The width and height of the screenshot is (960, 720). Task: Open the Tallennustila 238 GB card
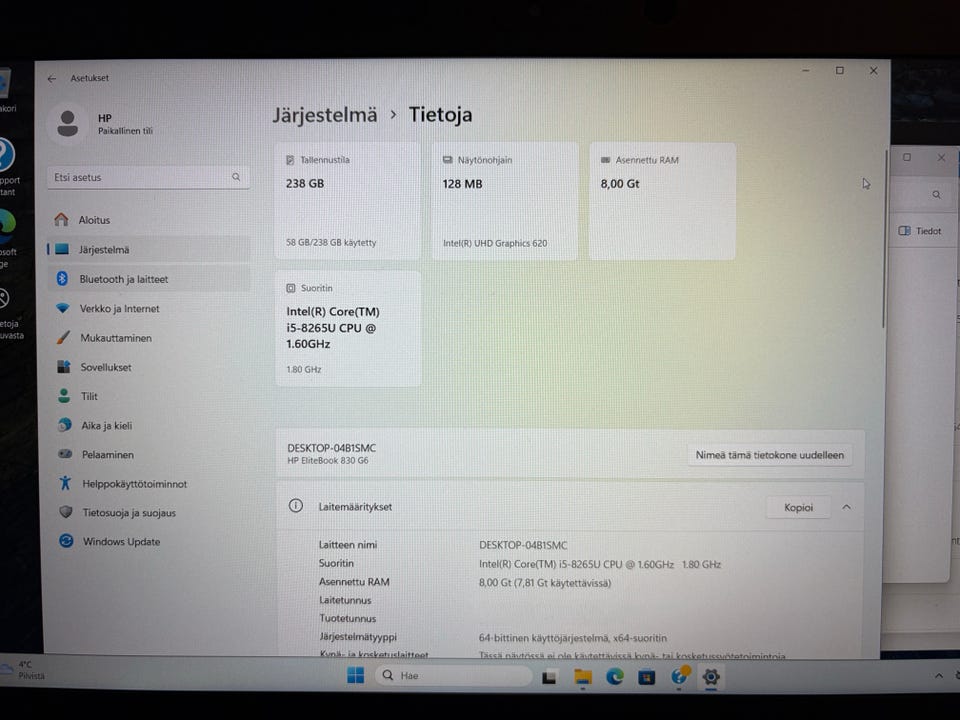348,201
